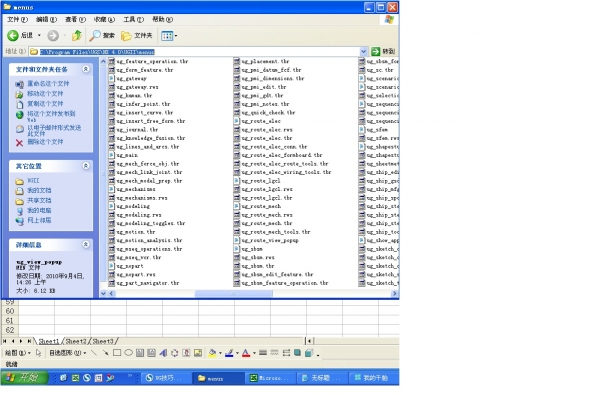
Task: Click Select Objects arrow pointer icon
Action: tap(38, 353)
